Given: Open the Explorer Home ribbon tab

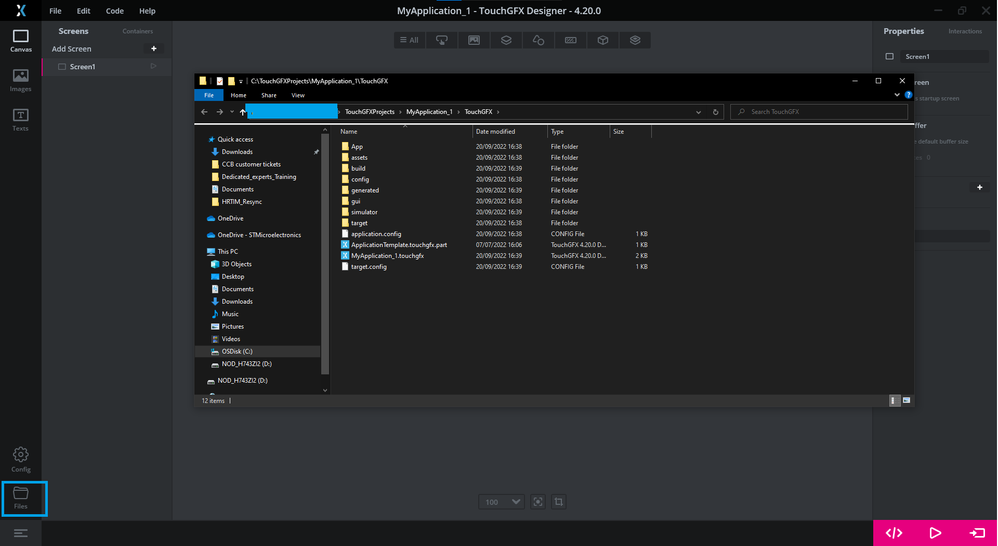Looking at the screenshot, I should [x=239, y=95].
